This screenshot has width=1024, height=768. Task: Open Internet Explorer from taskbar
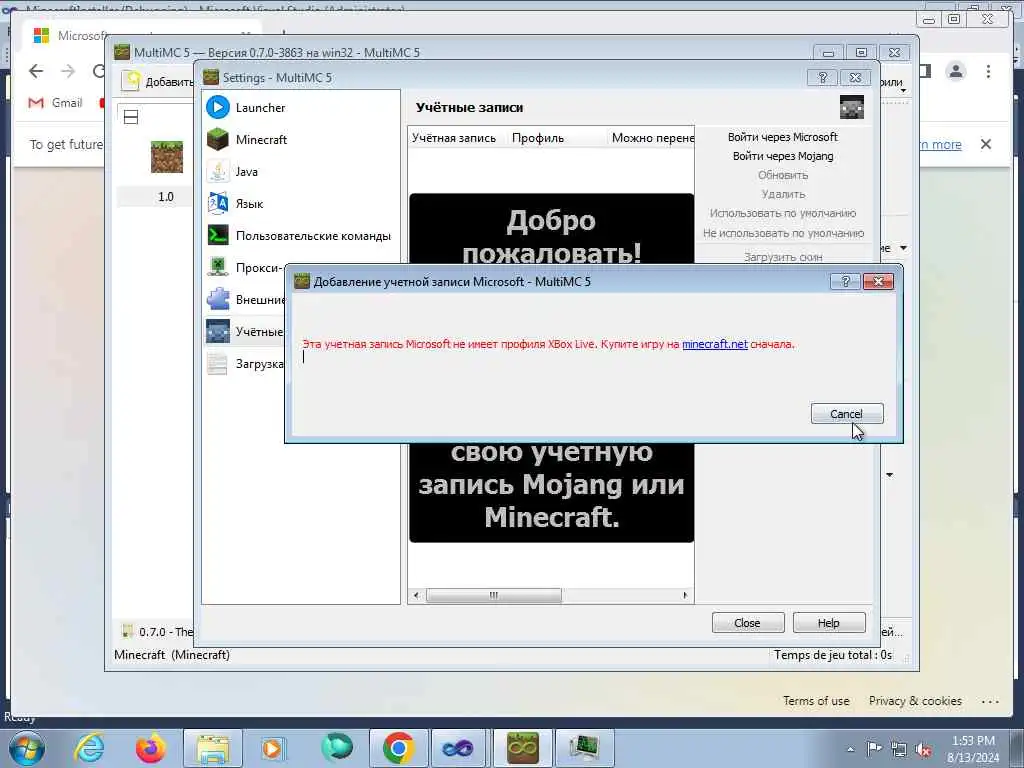coord(89,748)
